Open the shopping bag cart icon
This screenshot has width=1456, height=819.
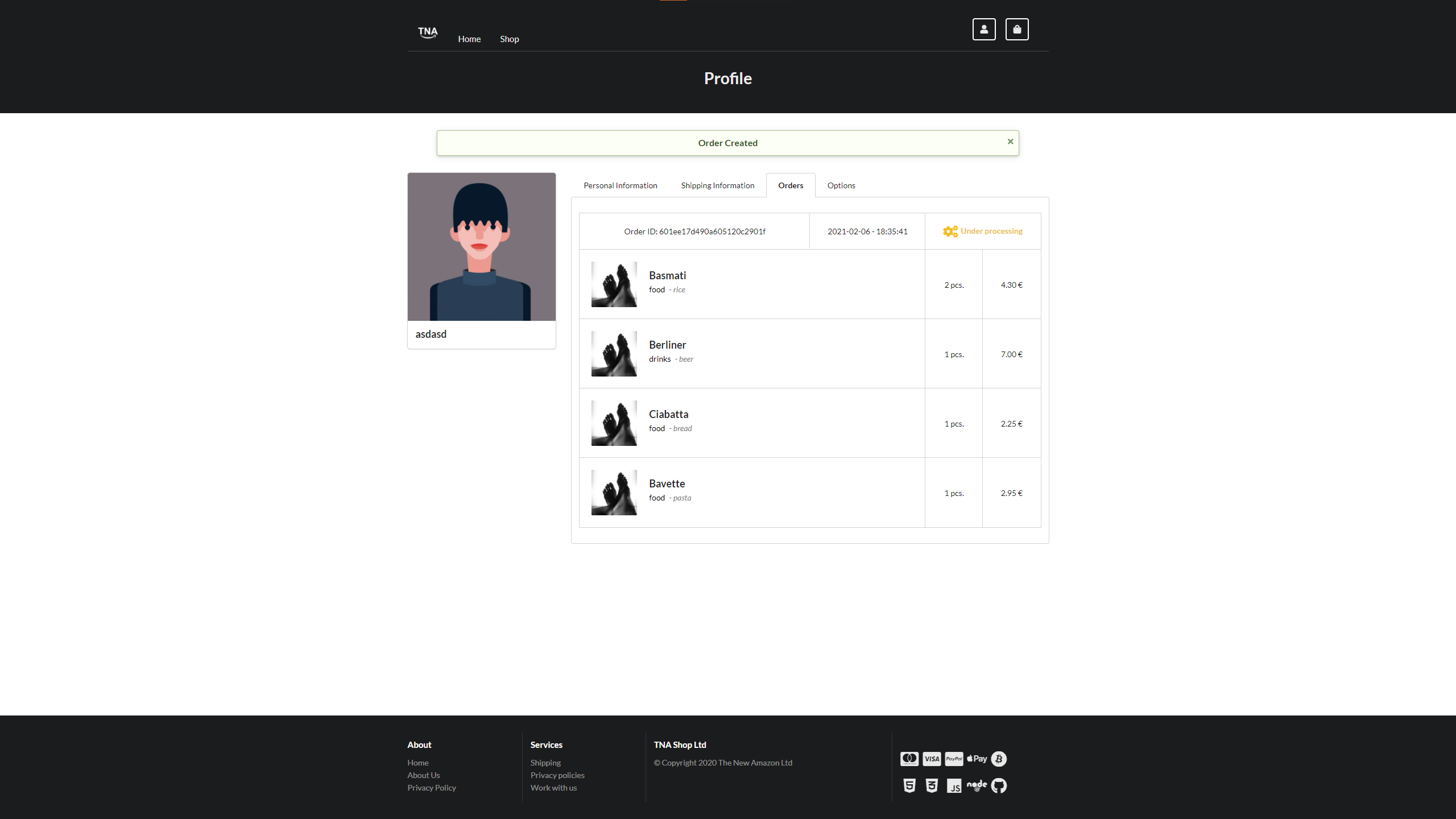point(1017,30)
